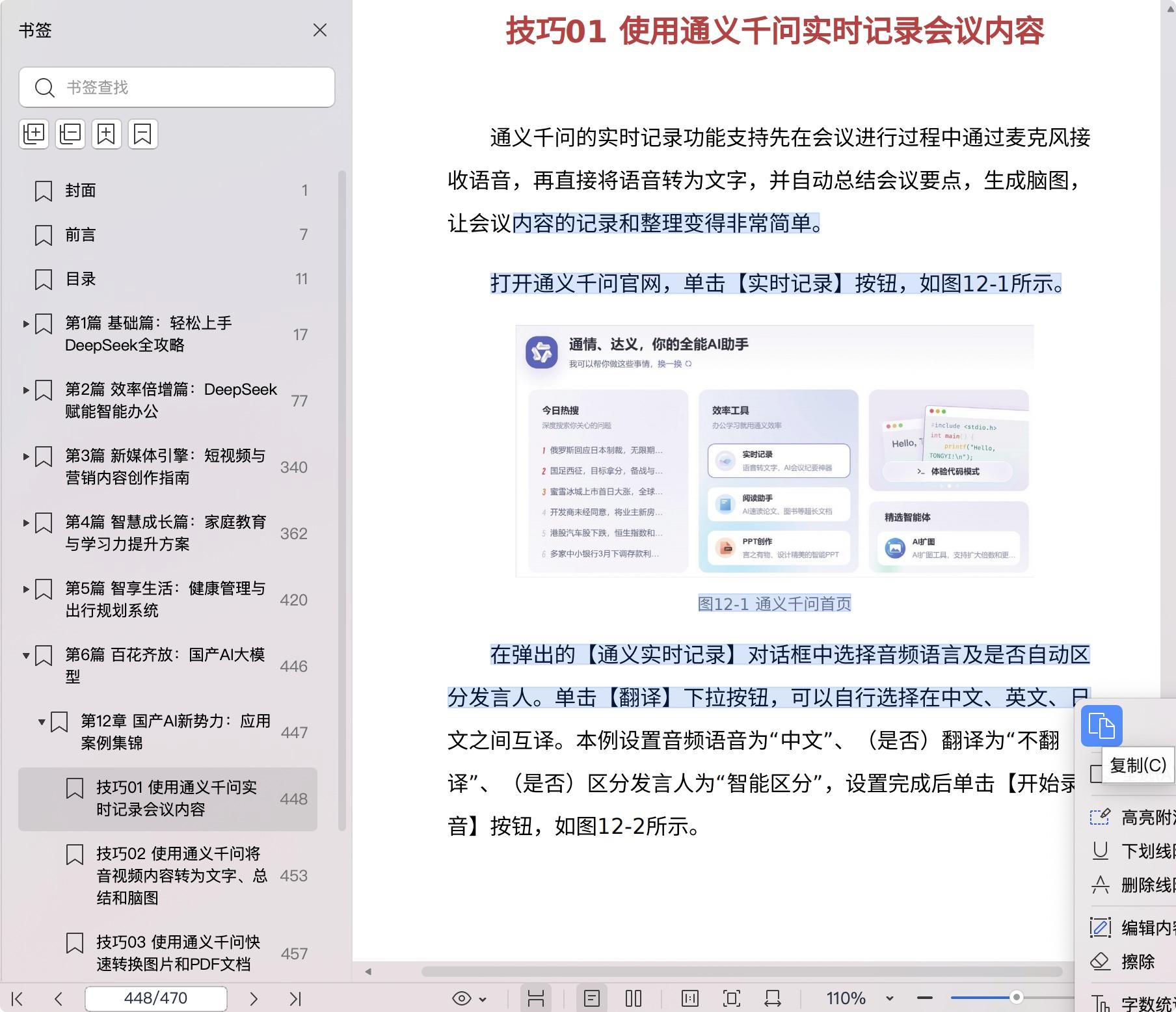Expand the 第1篇 基础篇 bookmark
The width and height of the screenshot is (1176, 1012).
[x=26, y=323]
